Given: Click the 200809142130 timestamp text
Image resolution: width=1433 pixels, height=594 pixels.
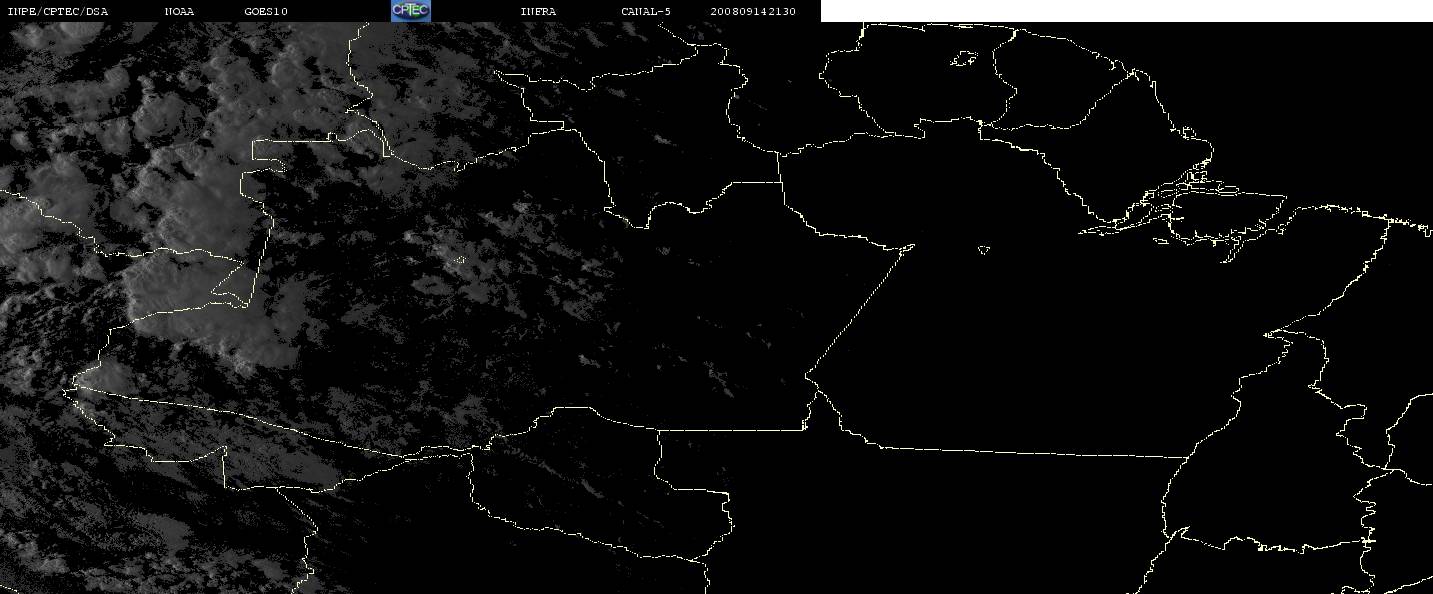Looking at the screenshot, I should click(753, 11).
